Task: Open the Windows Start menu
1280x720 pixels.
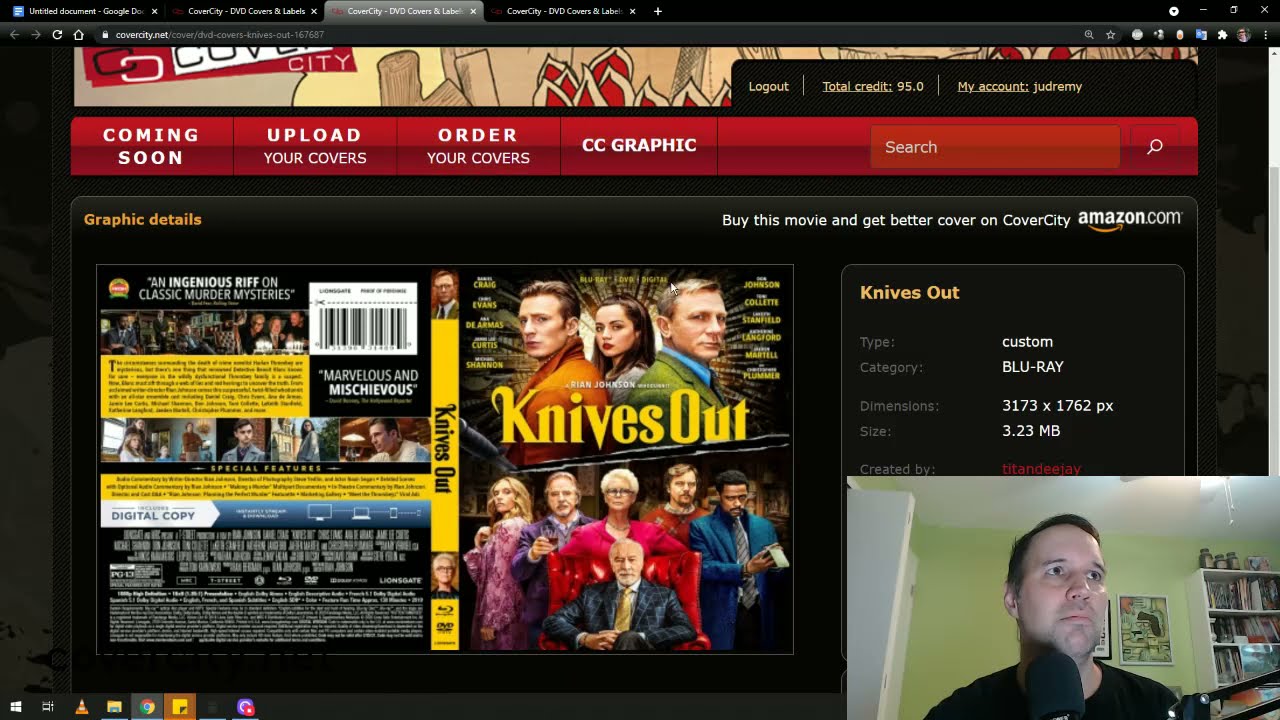Action: 15,707
